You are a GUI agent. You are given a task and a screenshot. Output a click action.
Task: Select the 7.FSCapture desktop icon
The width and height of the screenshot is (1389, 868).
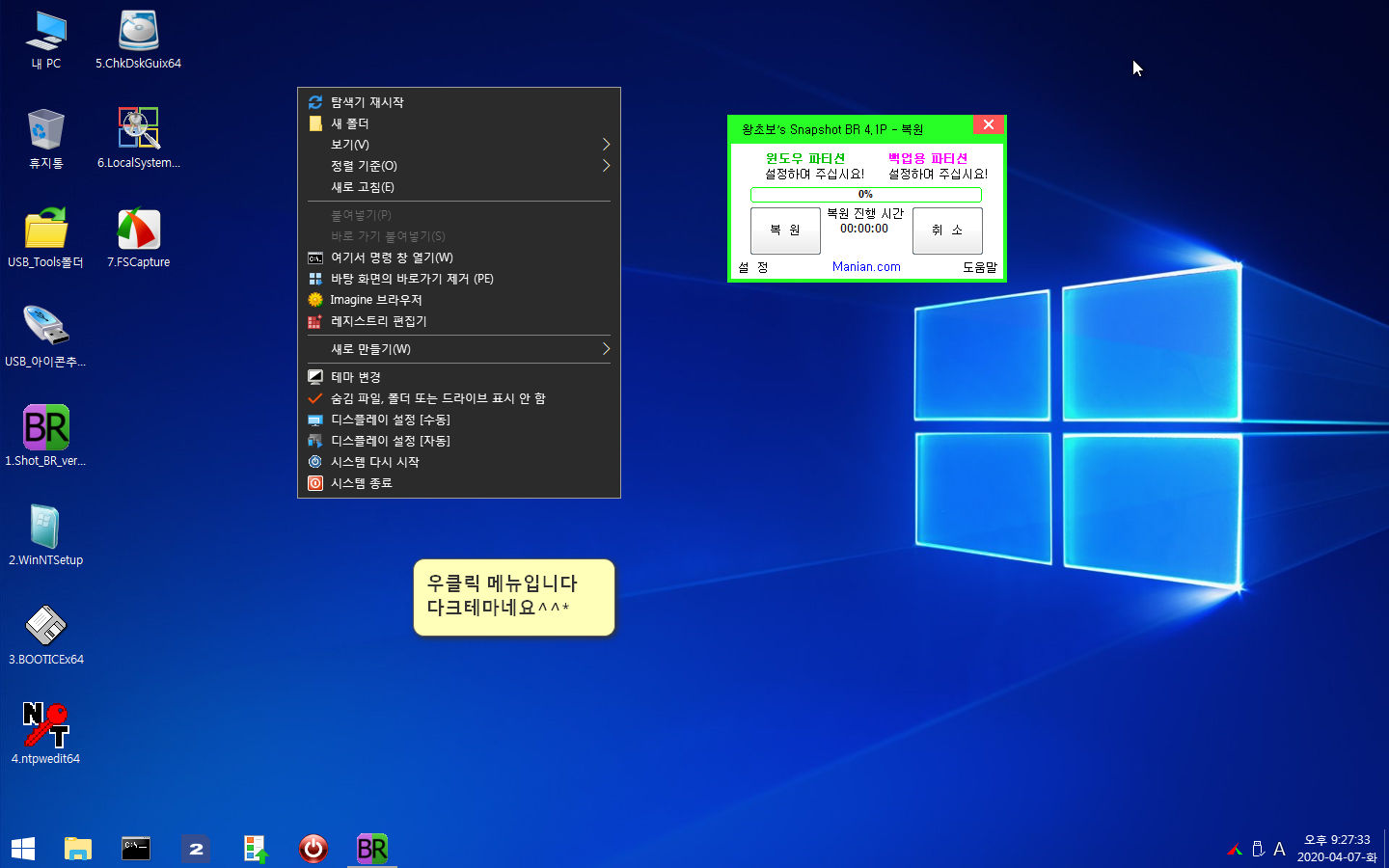(138, 237)
